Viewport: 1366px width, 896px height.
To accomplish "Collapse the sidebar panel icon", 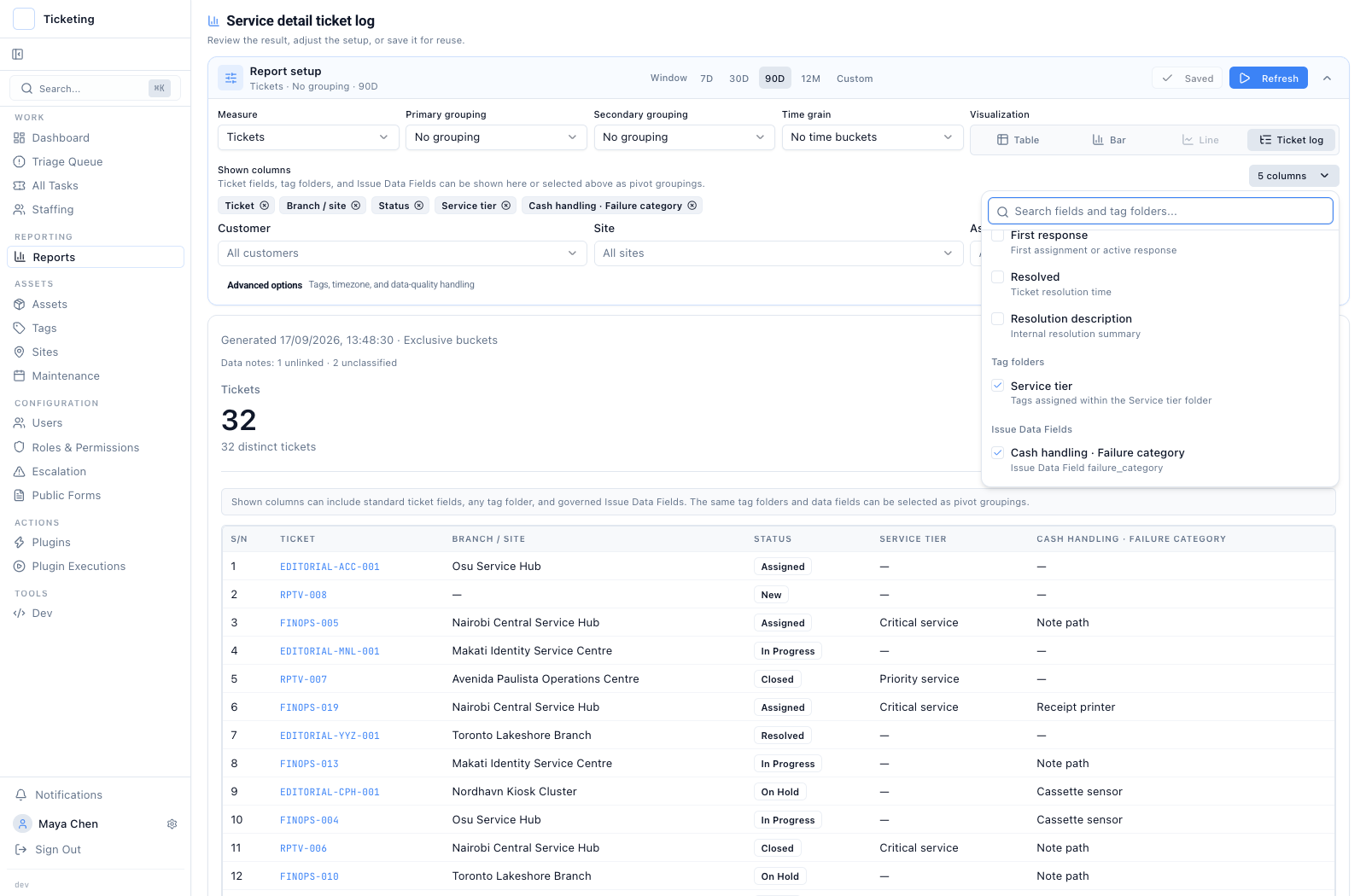I will (18, 55).
